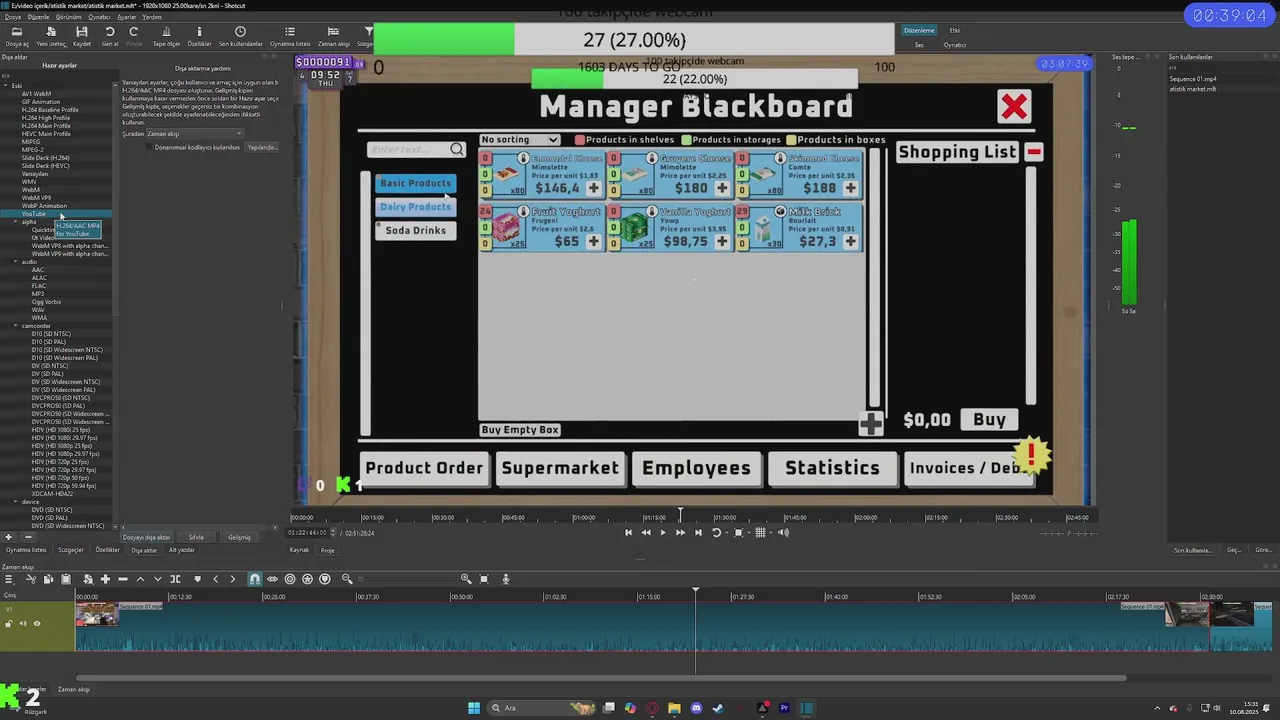Open the Ayarlar menu
Viewport: 1280px width, 720px height.
(127, 17)
